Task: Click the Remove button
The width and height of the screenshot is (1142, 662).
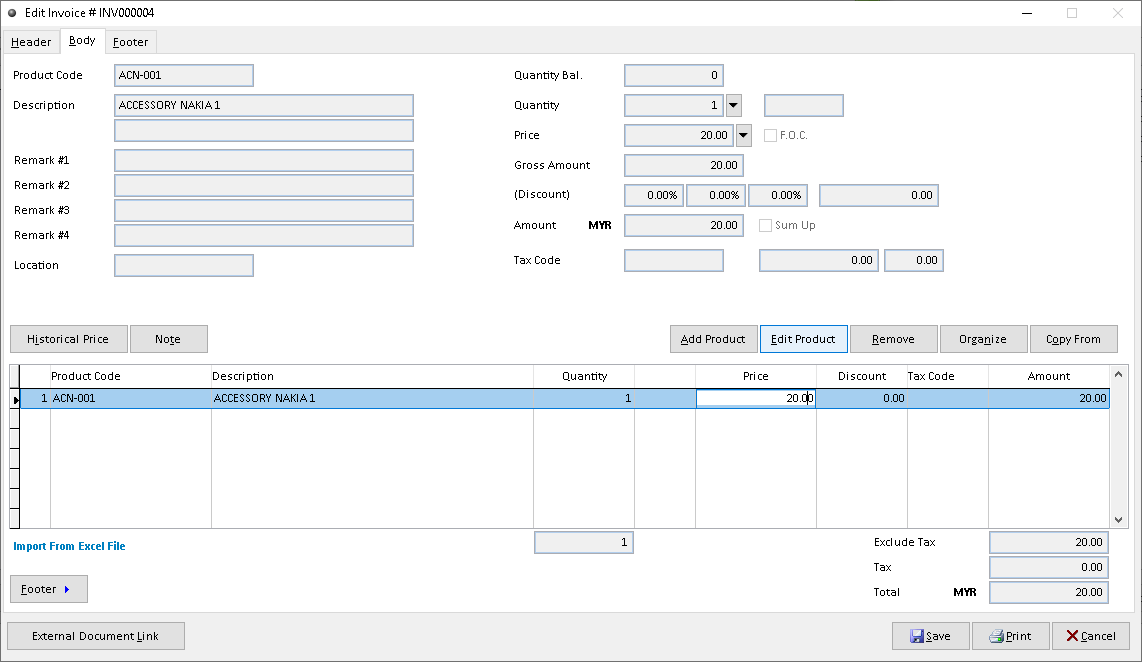Action: point(893,339)
